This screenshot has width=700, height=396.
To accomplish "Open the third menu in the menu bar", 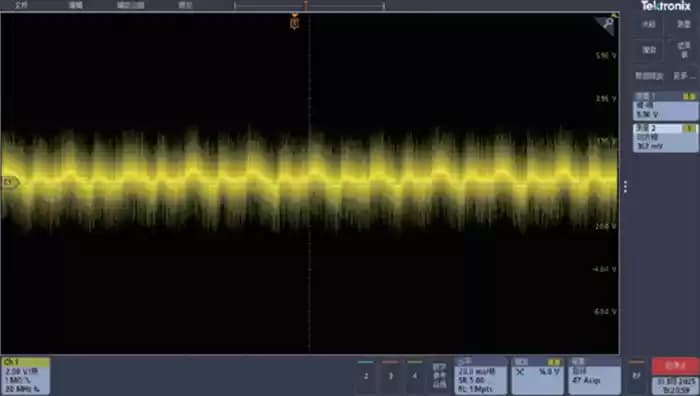I will pyautogui.click(x=130, y=5).
